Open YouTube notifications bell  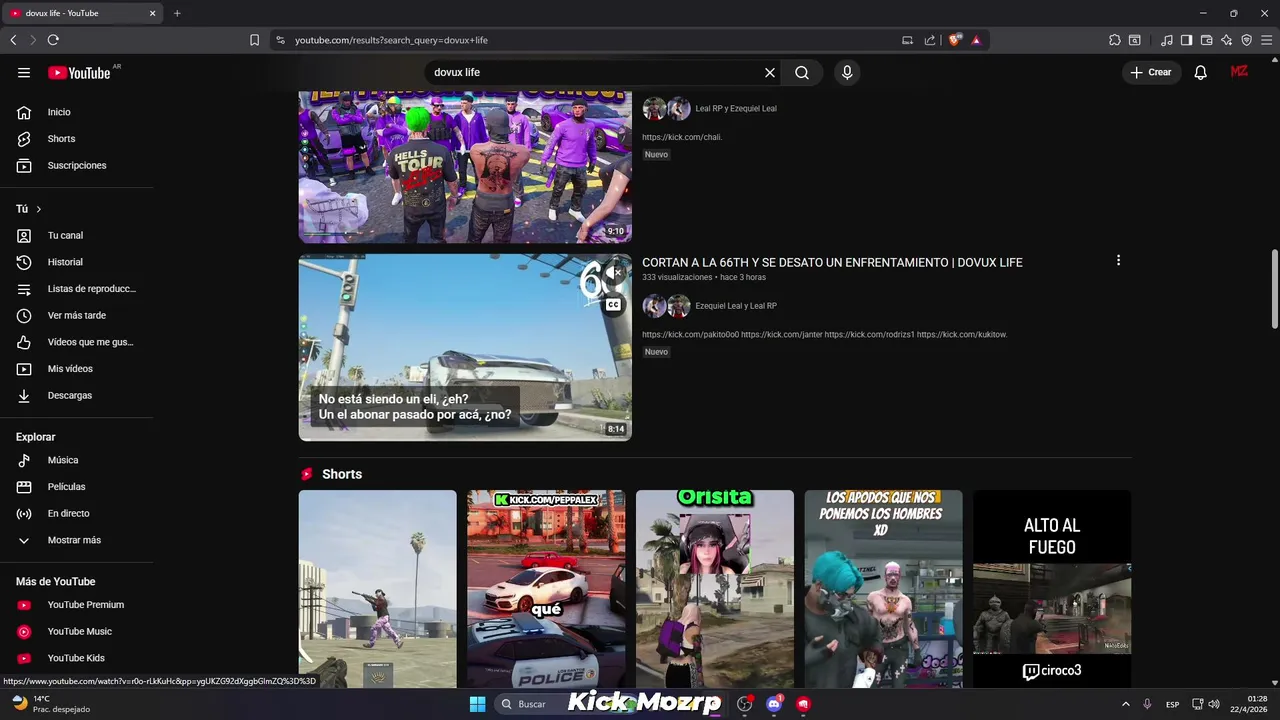point(1201,72)
